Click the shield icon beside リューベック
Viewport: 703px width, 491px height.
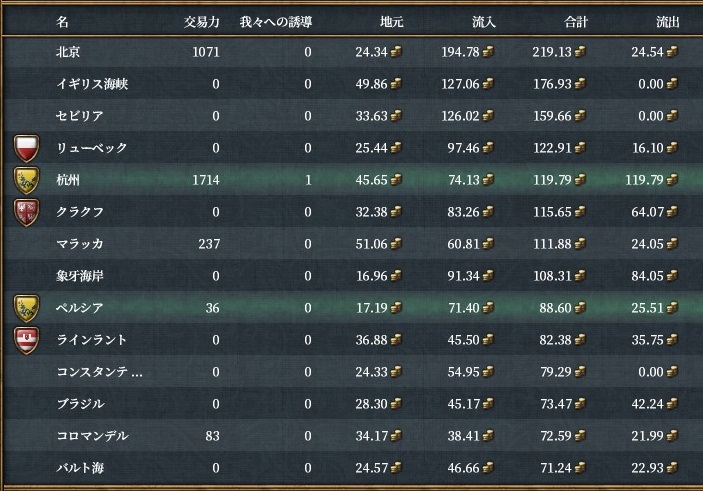(26, 148)
